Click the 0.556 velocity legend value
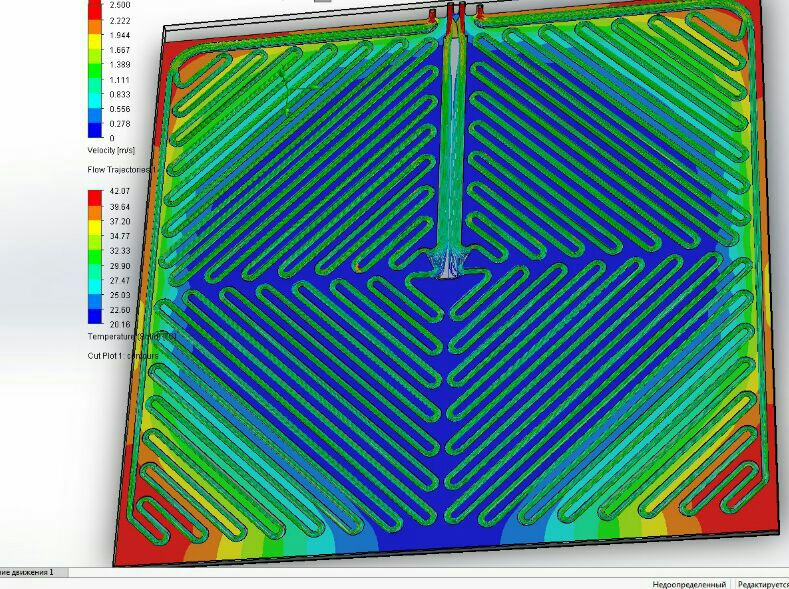789x589 pixels. pos(120,109)
